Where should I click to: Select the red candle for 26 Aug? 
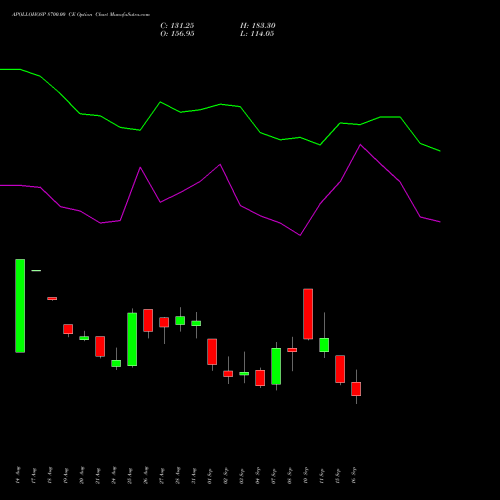(x=148, y=320)
